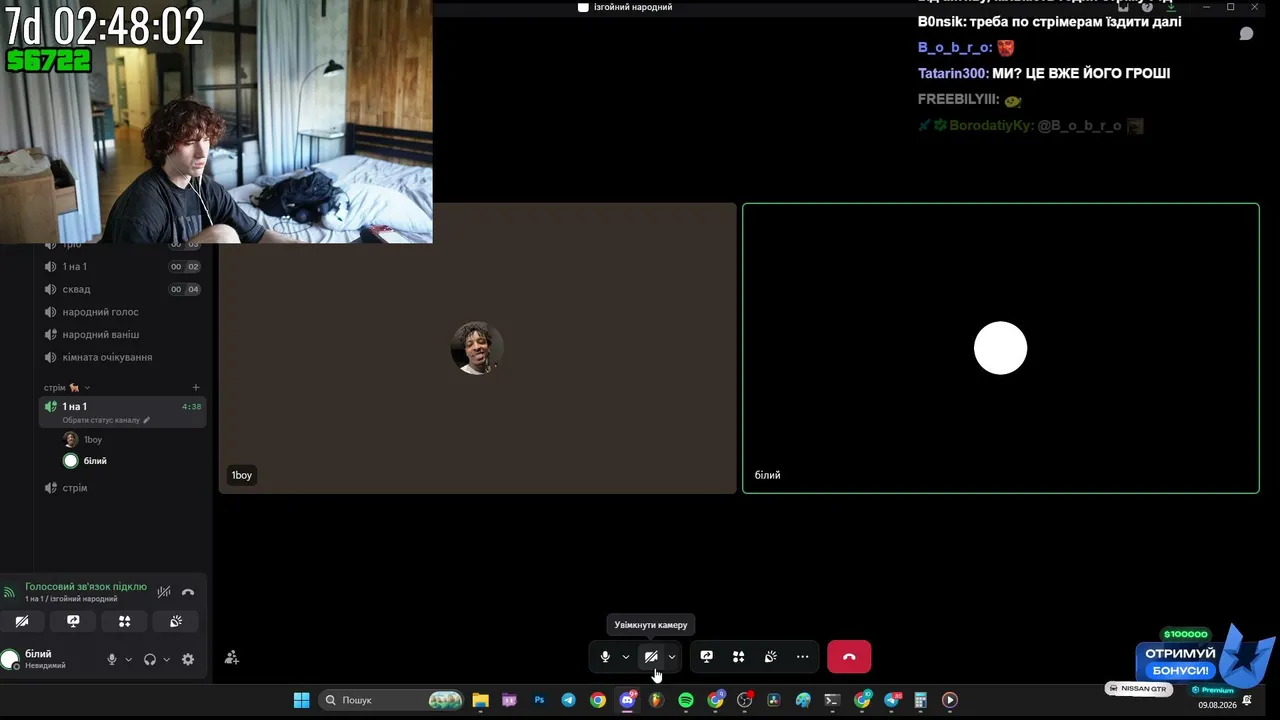Open DaVinci Resolve from the taskbar
This screenshot has width=1280, height=720.
[x=774, y=700]
